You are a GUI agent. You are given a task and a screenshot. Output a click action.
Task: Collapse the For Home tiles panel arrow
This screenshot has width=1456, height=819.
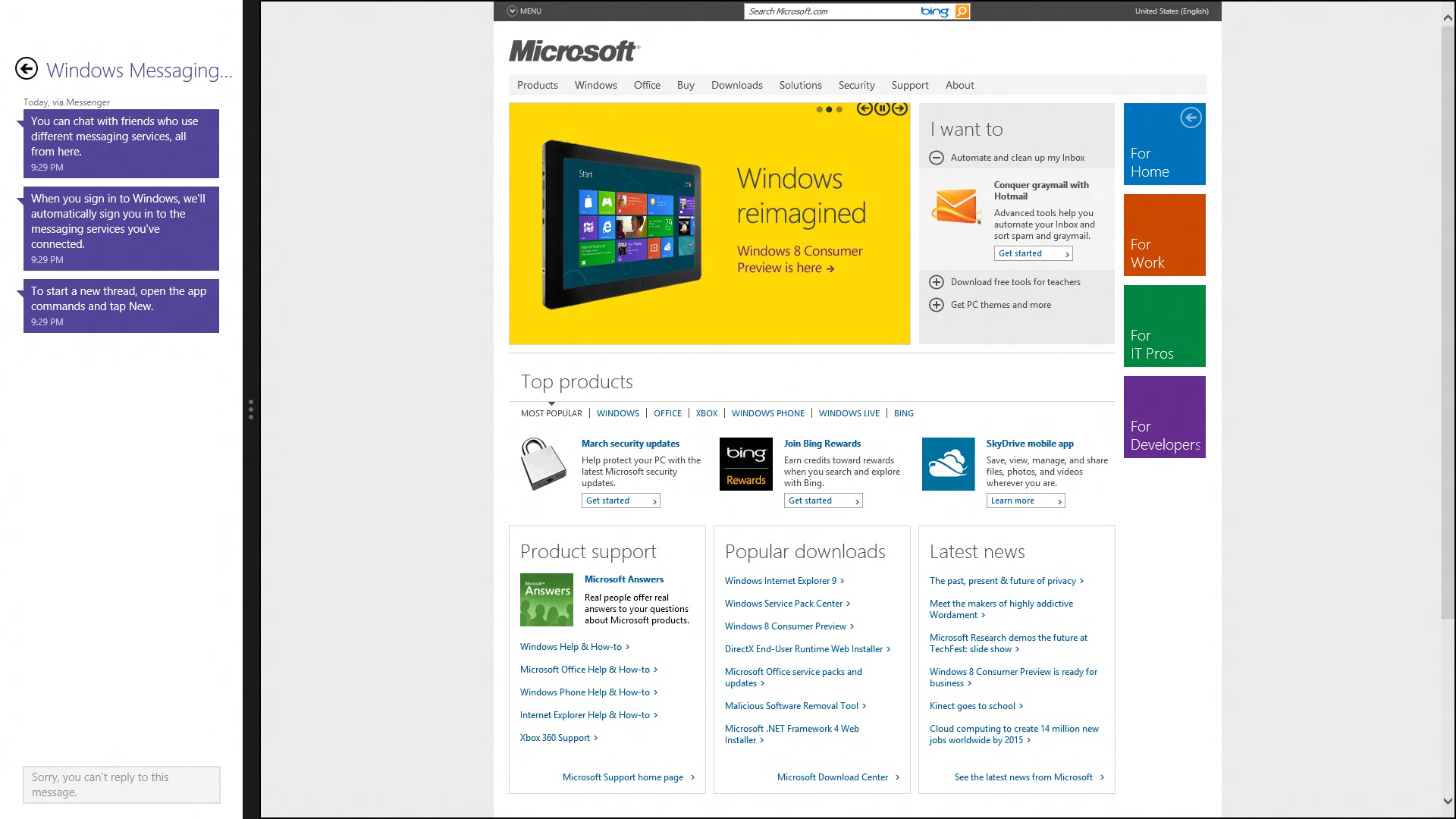(x=1191, y=118)
